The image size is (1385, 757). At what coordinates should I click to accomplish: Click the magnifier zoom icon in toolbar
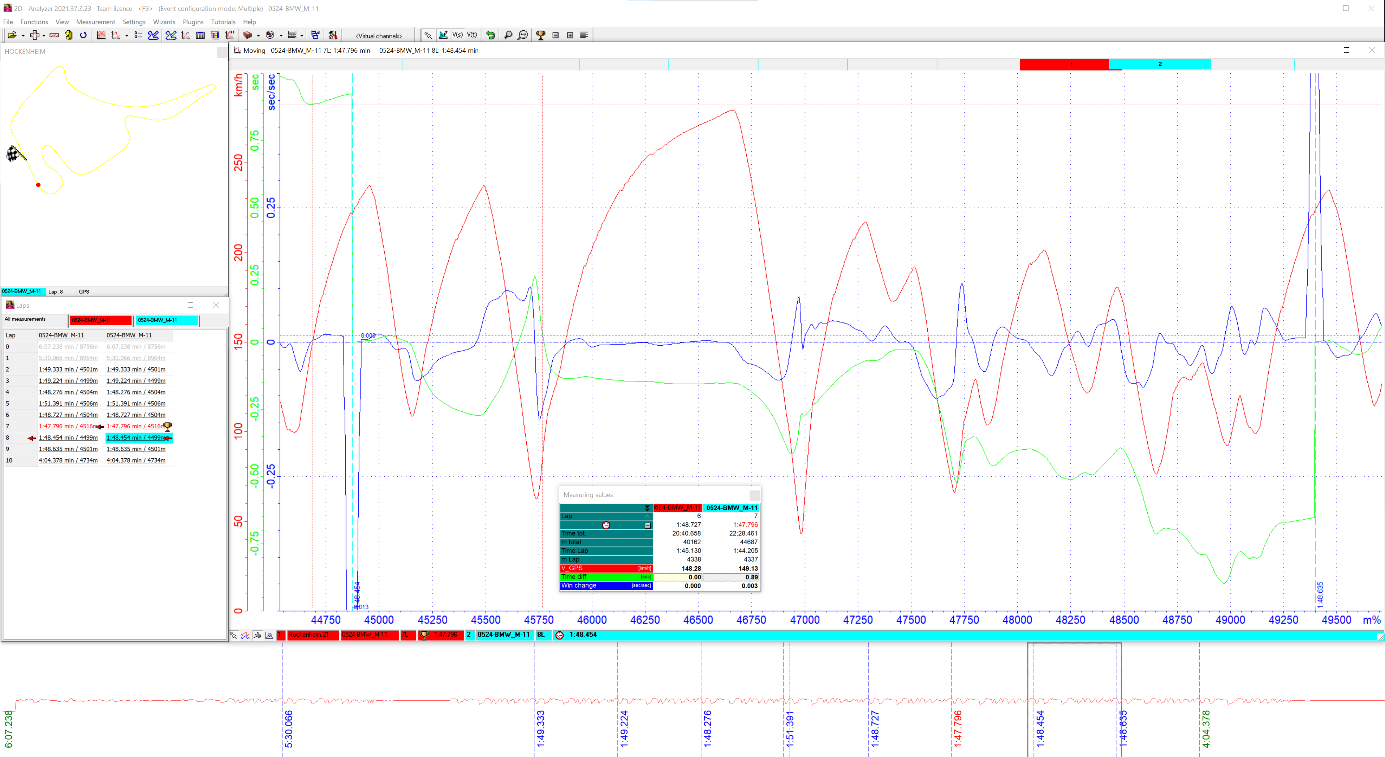click(508, 35)
